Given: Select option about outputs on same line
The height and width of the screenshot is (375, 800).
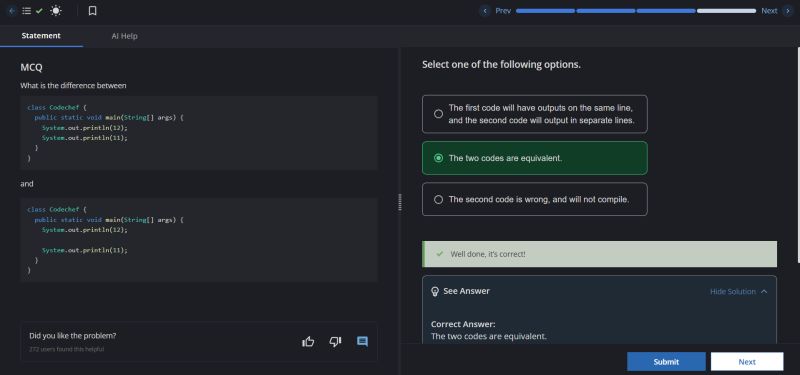Looking at the screenshot, I should point(535,114).
